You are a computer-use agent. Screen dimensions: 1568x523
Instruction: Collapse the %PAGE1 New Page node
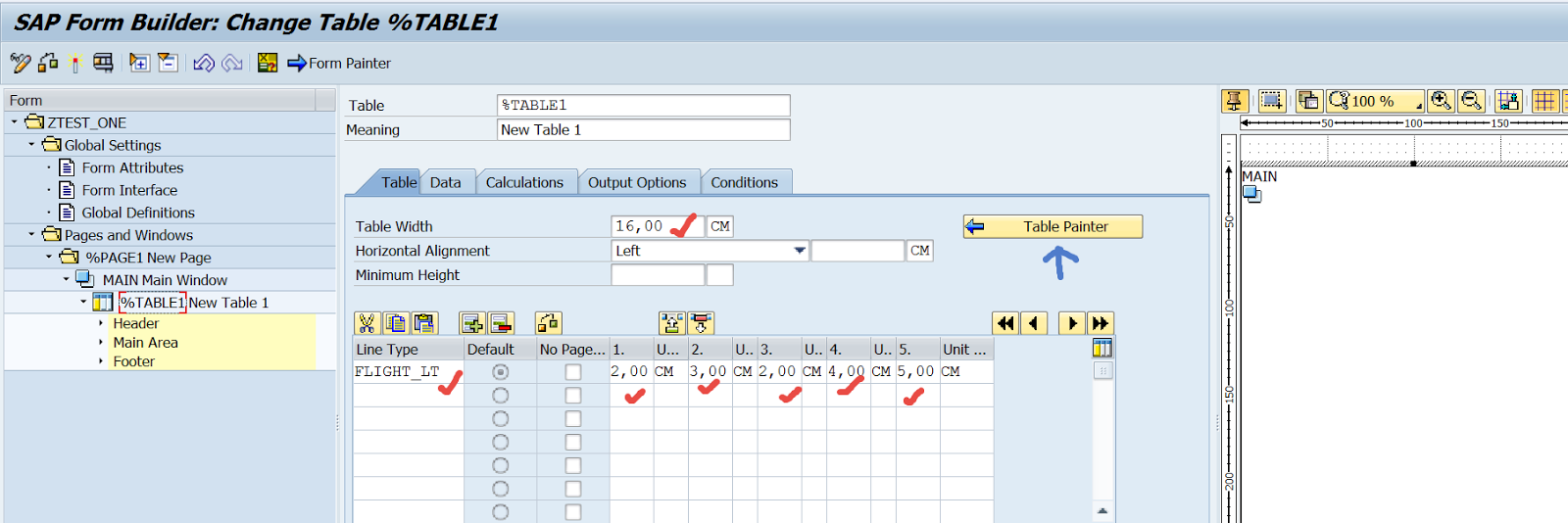point(49,258)
